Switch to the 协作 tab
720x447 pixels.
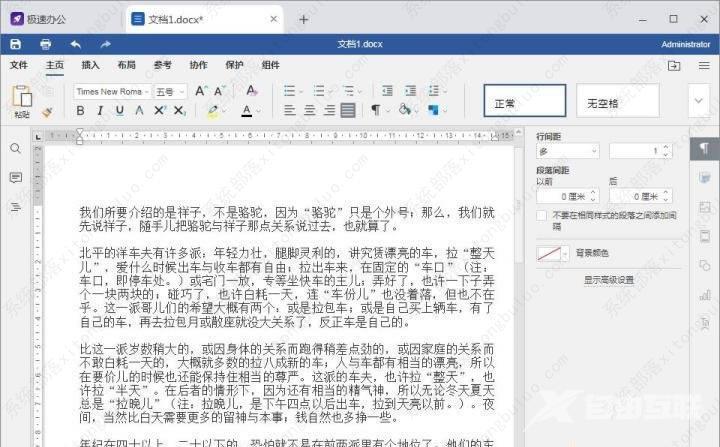click(x=198, y=65)
